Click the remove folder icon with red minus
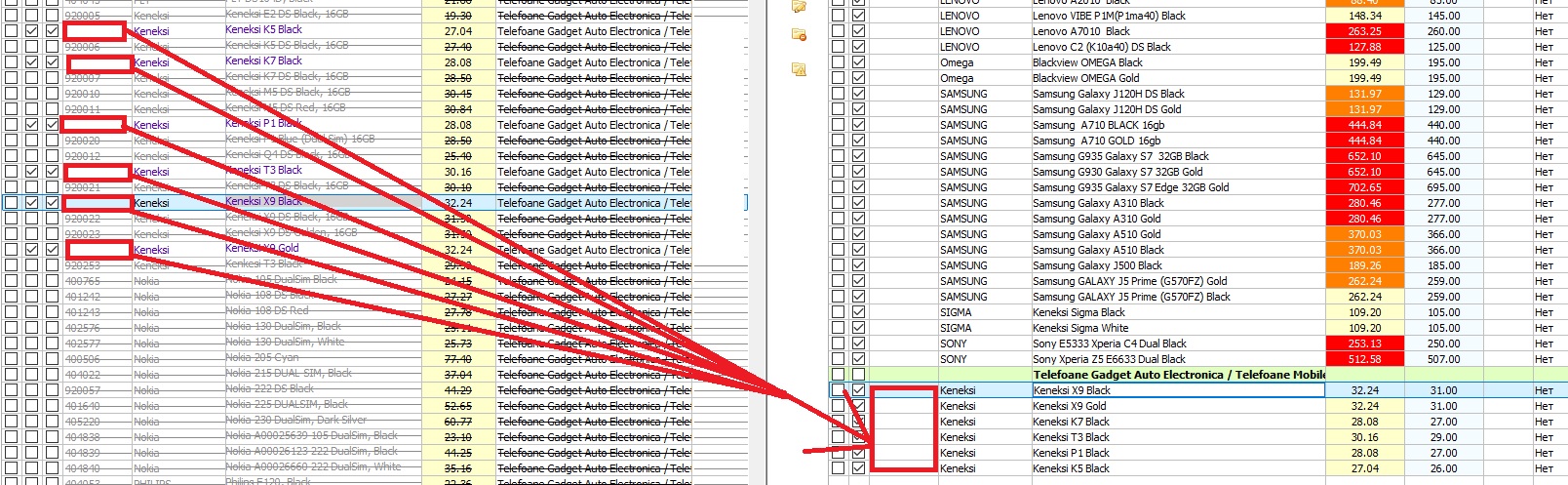The width and height of the screenshot is (1568, 485). pos(799,35)
